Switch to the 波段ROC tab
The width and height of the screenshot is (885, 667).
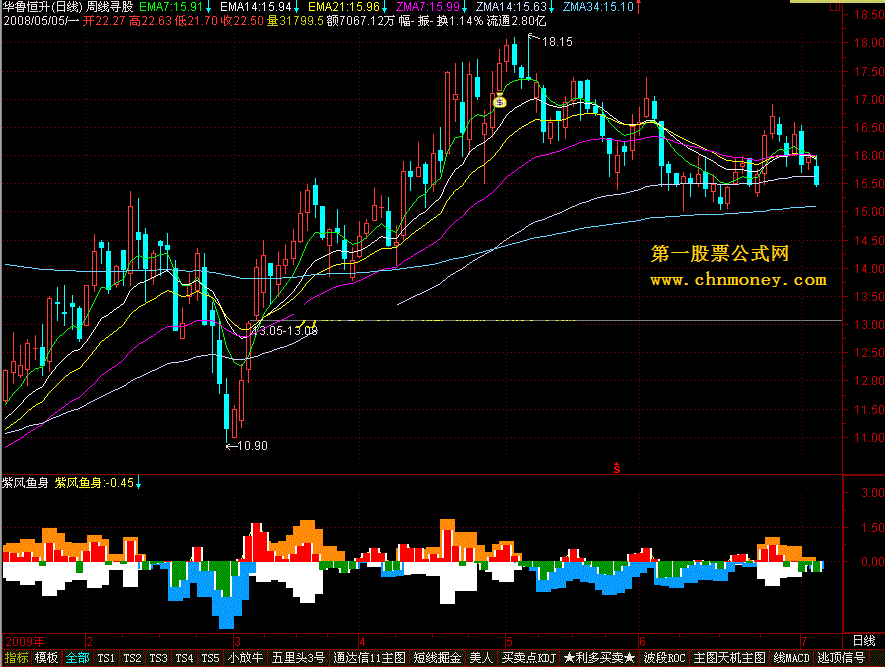665,658
